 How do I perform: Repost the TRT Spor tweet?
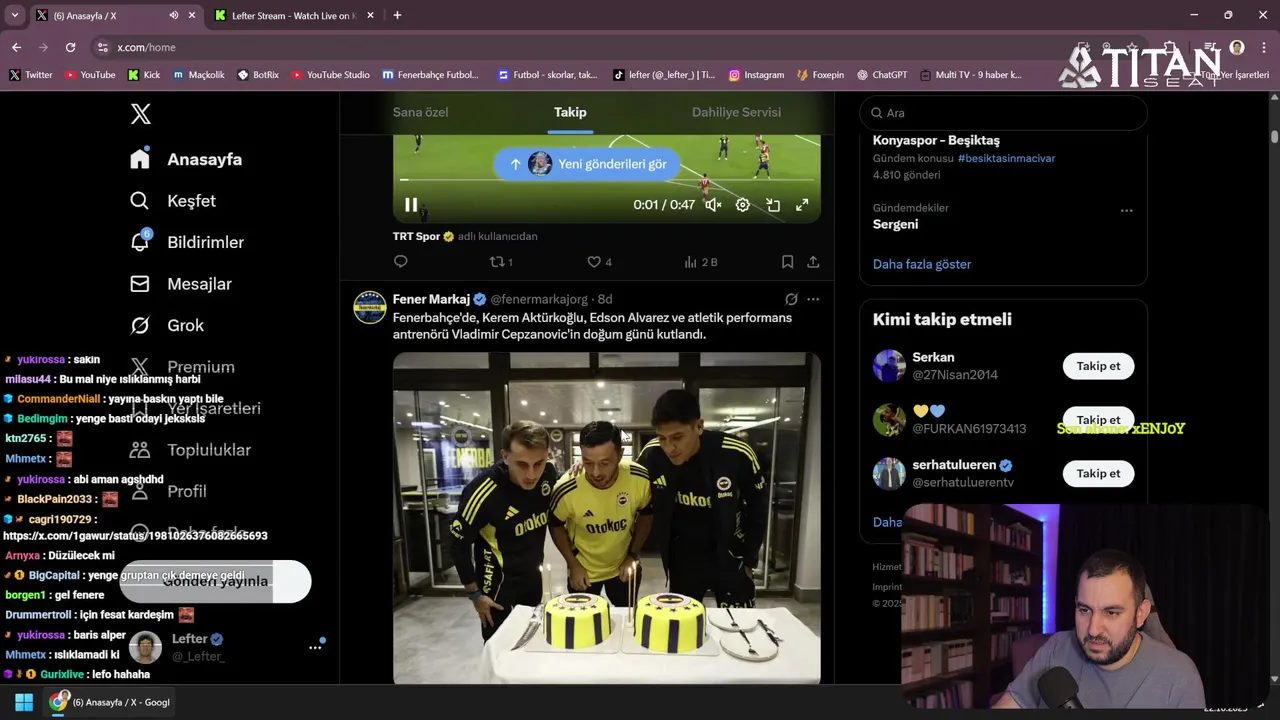pyautogui.click(x=501, y=262)
